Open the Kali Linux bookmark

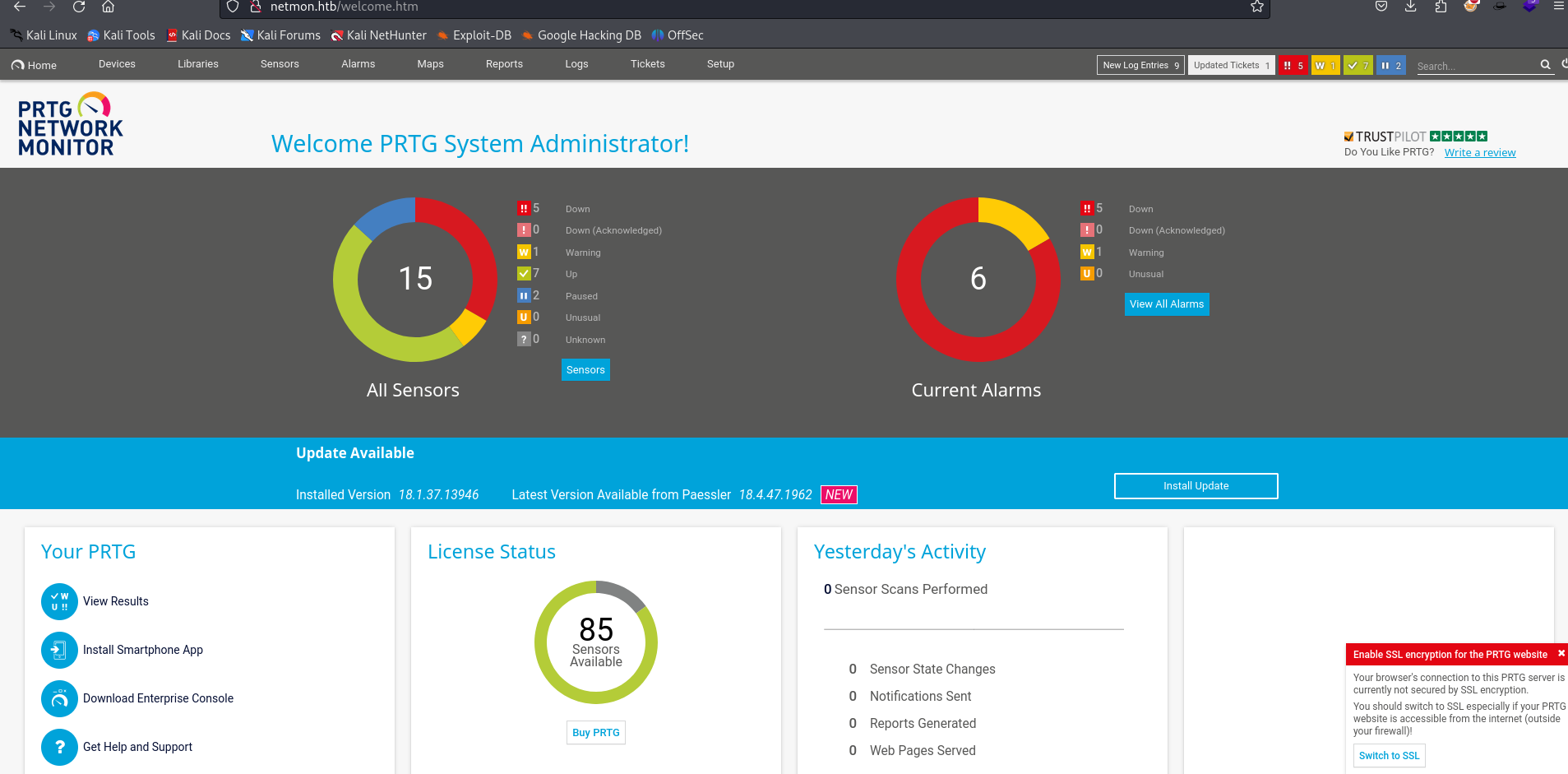(44, 35)
